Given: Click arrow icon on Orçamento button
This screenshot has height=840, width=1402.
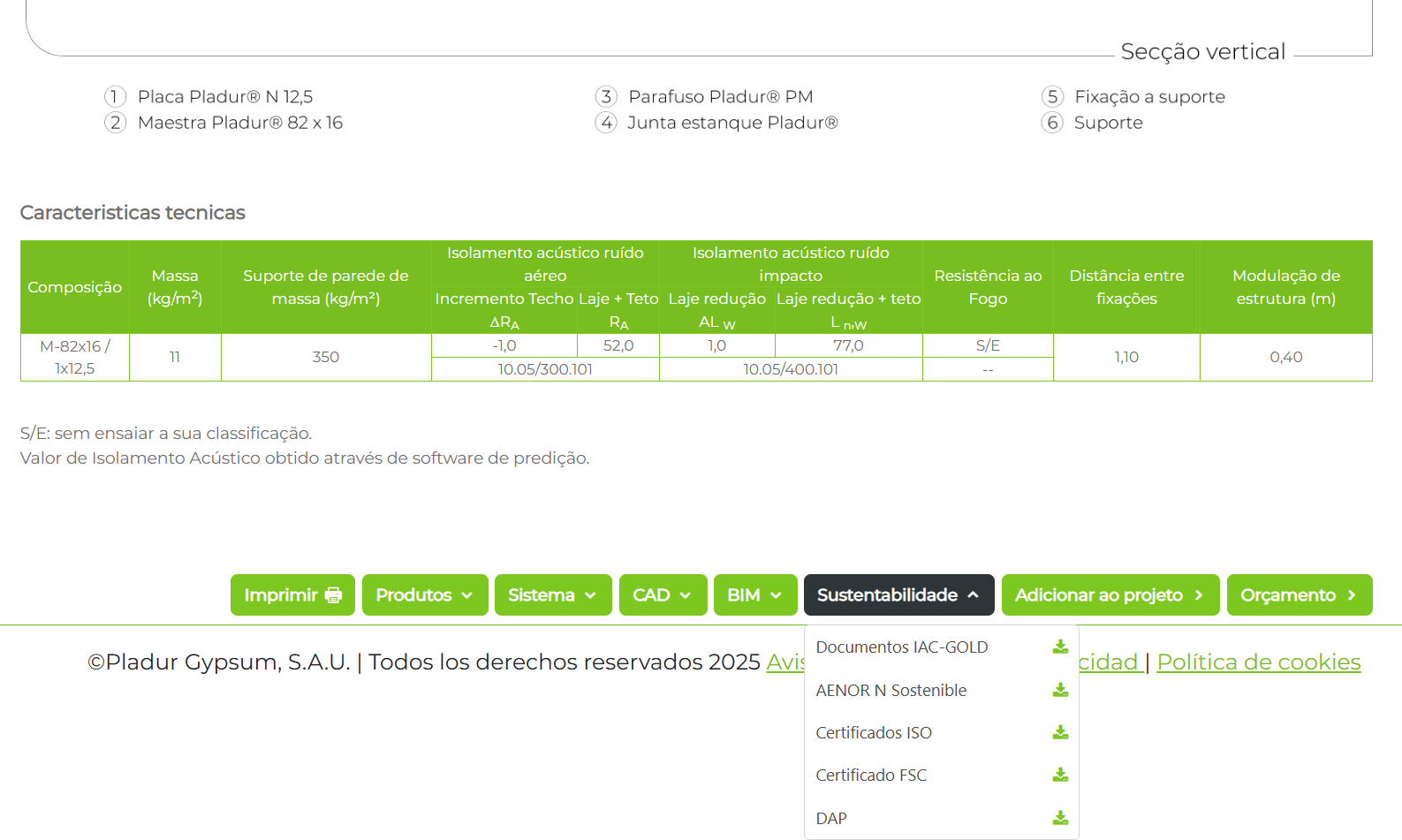Looking at the screenshot, I should click(x=1352, y=595).
